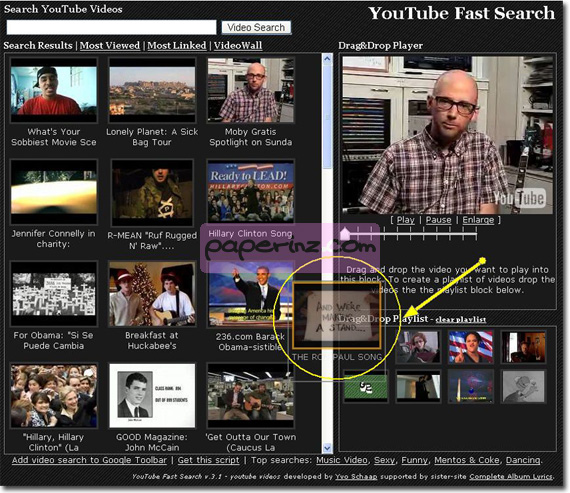Select Jennifer Connelly in charity thumbnail

(54, 192)
